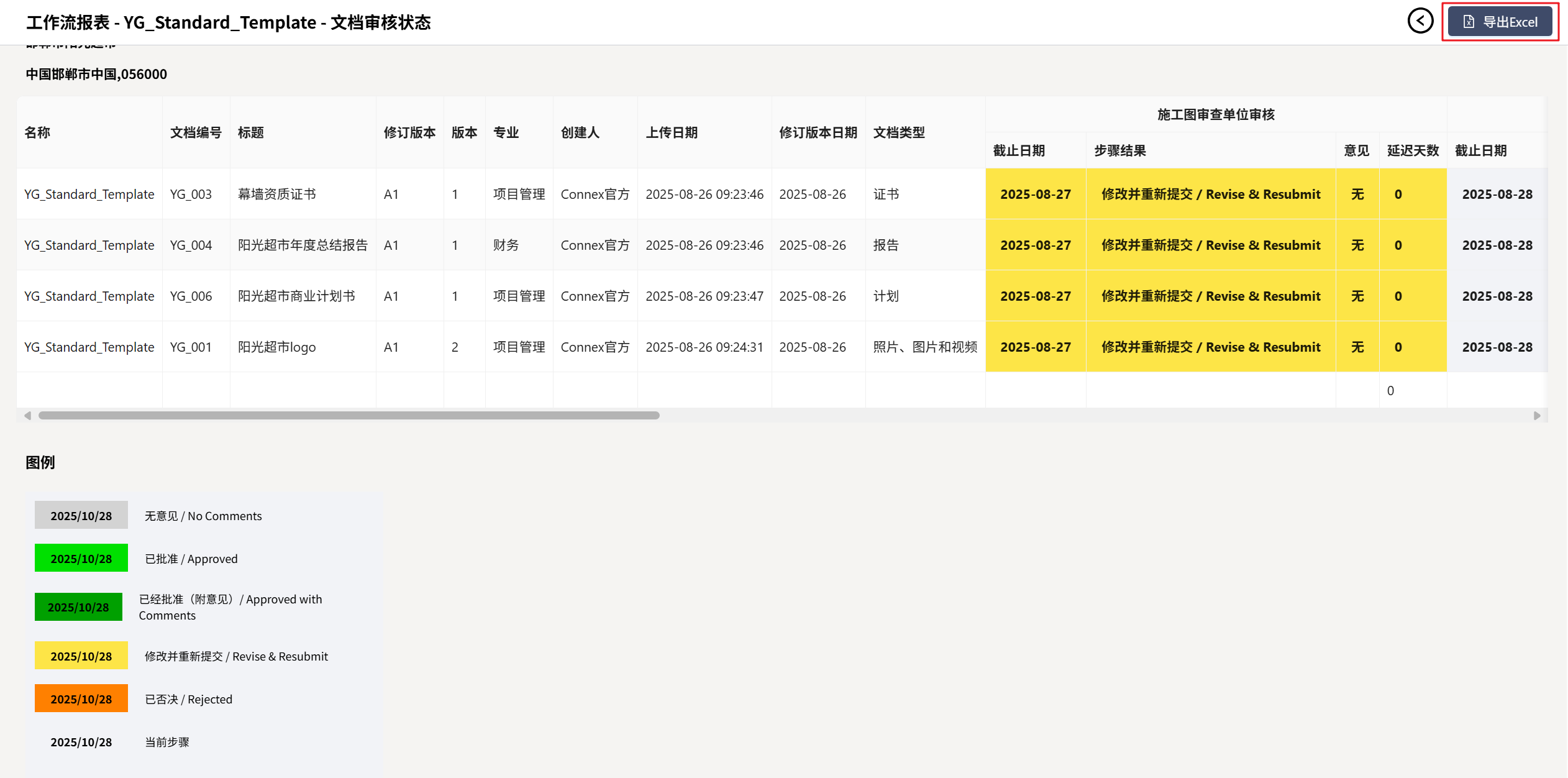The image size is (1568, 778).
Task: Click the right scrollbar arrow
Action: [x=1536, y=415]
